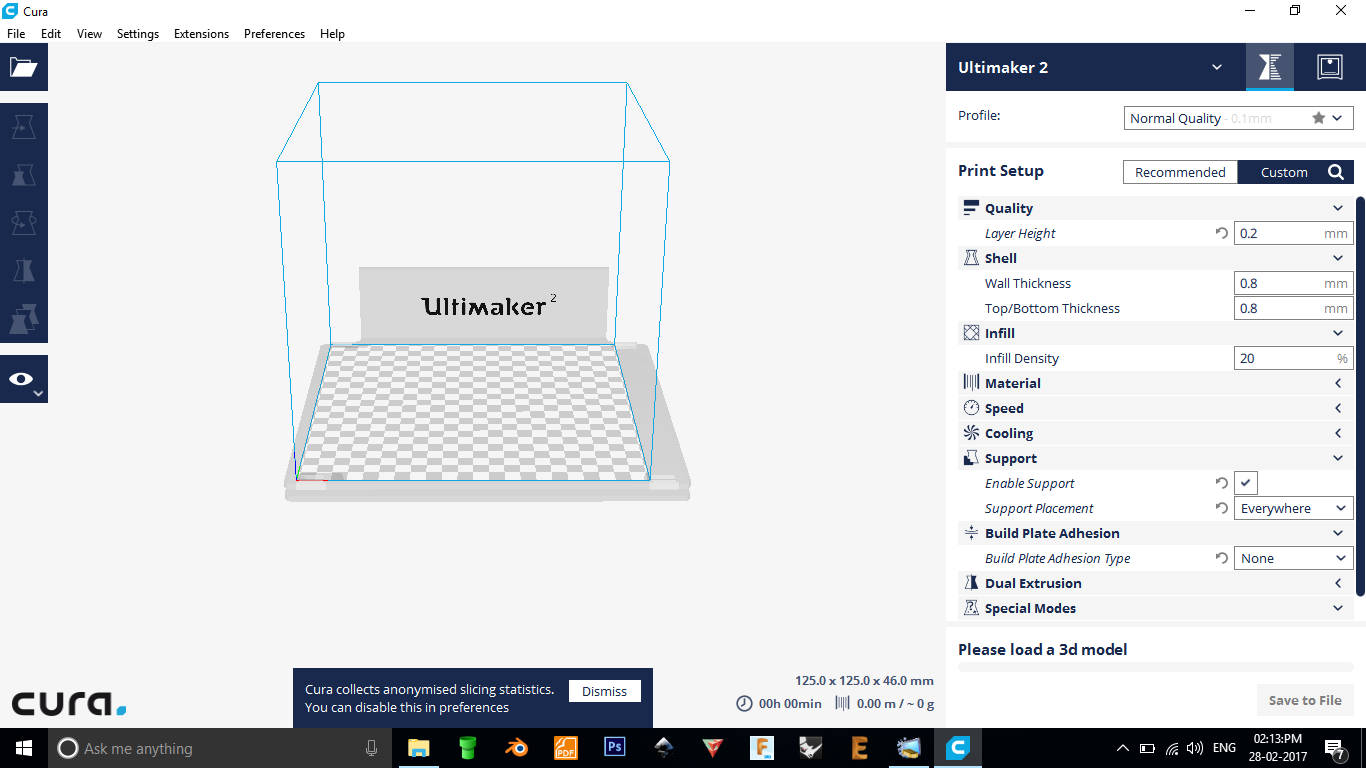
Task: Click the Ask me anything search box
Action: point(218,748)
